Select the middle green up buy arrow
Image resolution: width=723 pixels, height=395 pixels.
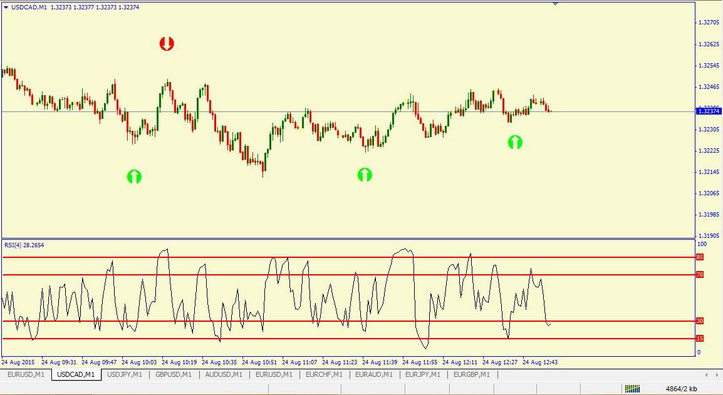[x=365, y=175]
